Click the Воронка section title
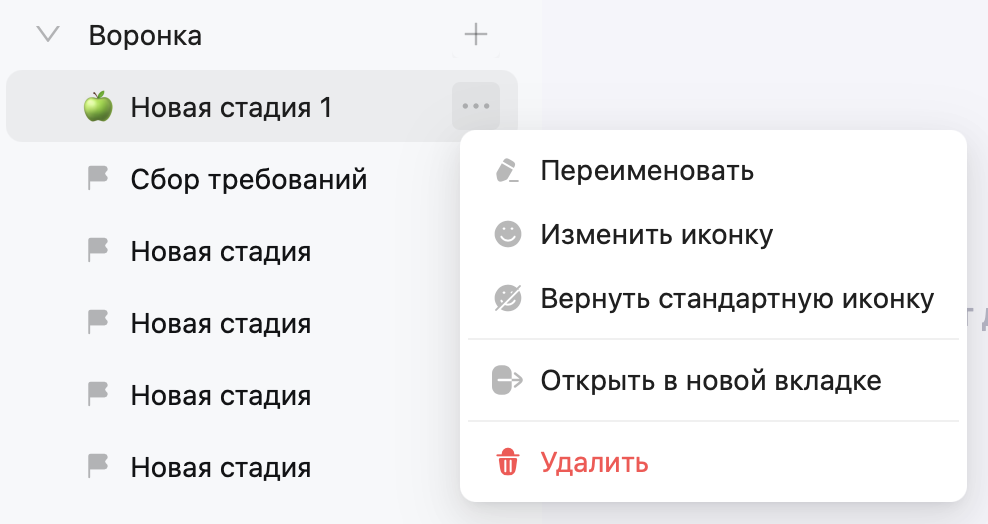The image size is (988, 524). 145,36
